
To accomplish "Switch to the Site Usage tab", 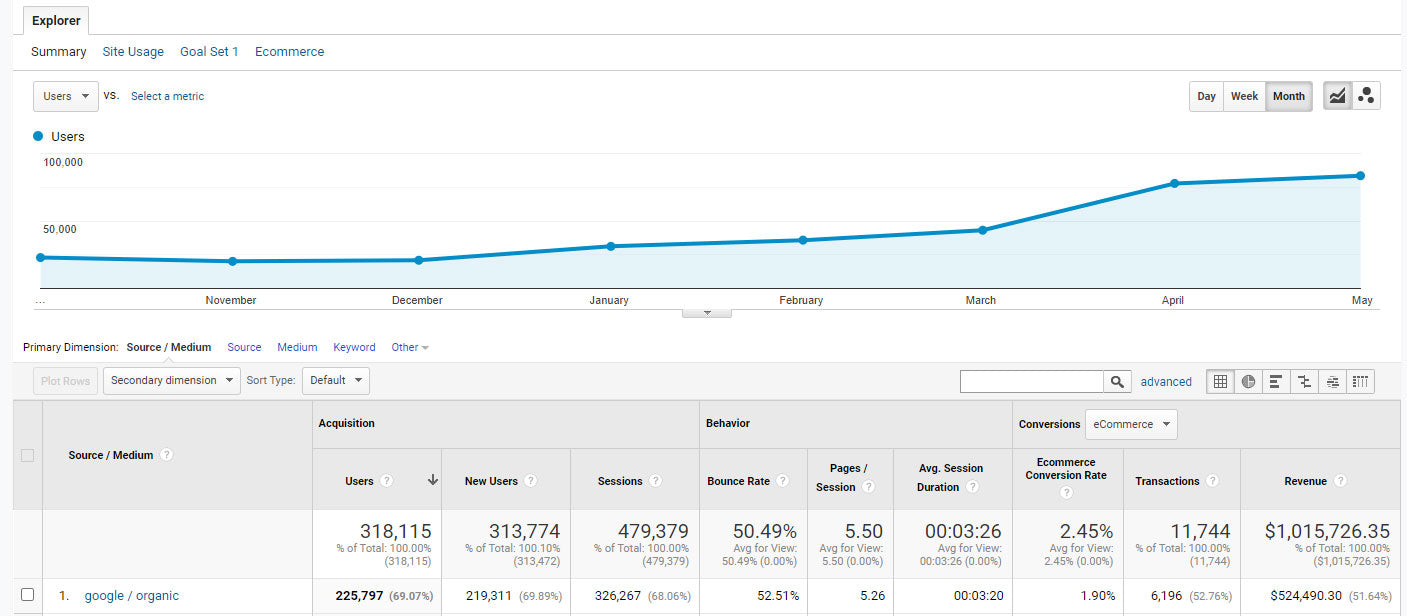I will point(133,52).
